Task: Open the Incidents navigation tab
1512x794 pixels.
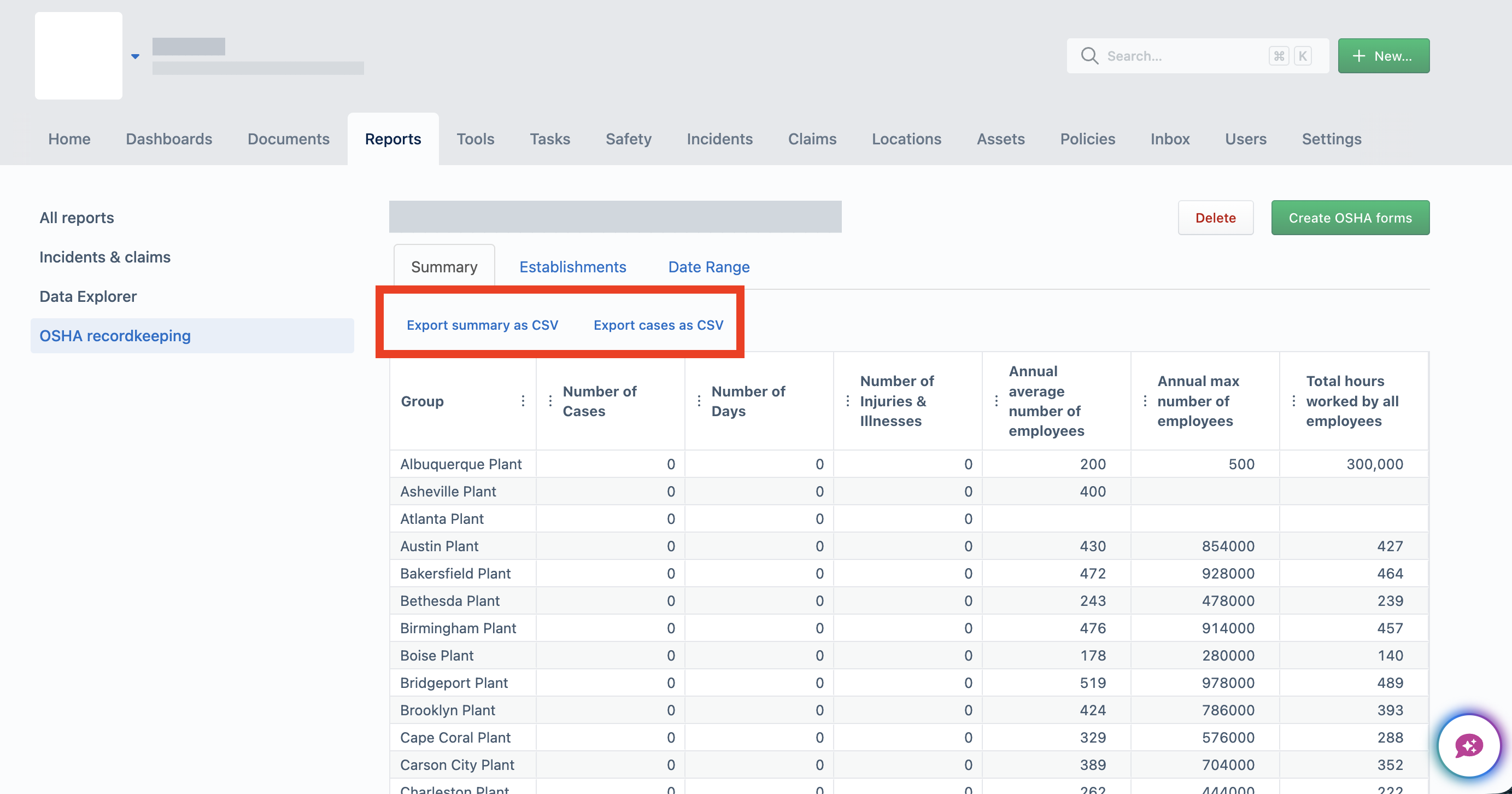Action: point(719,139)
